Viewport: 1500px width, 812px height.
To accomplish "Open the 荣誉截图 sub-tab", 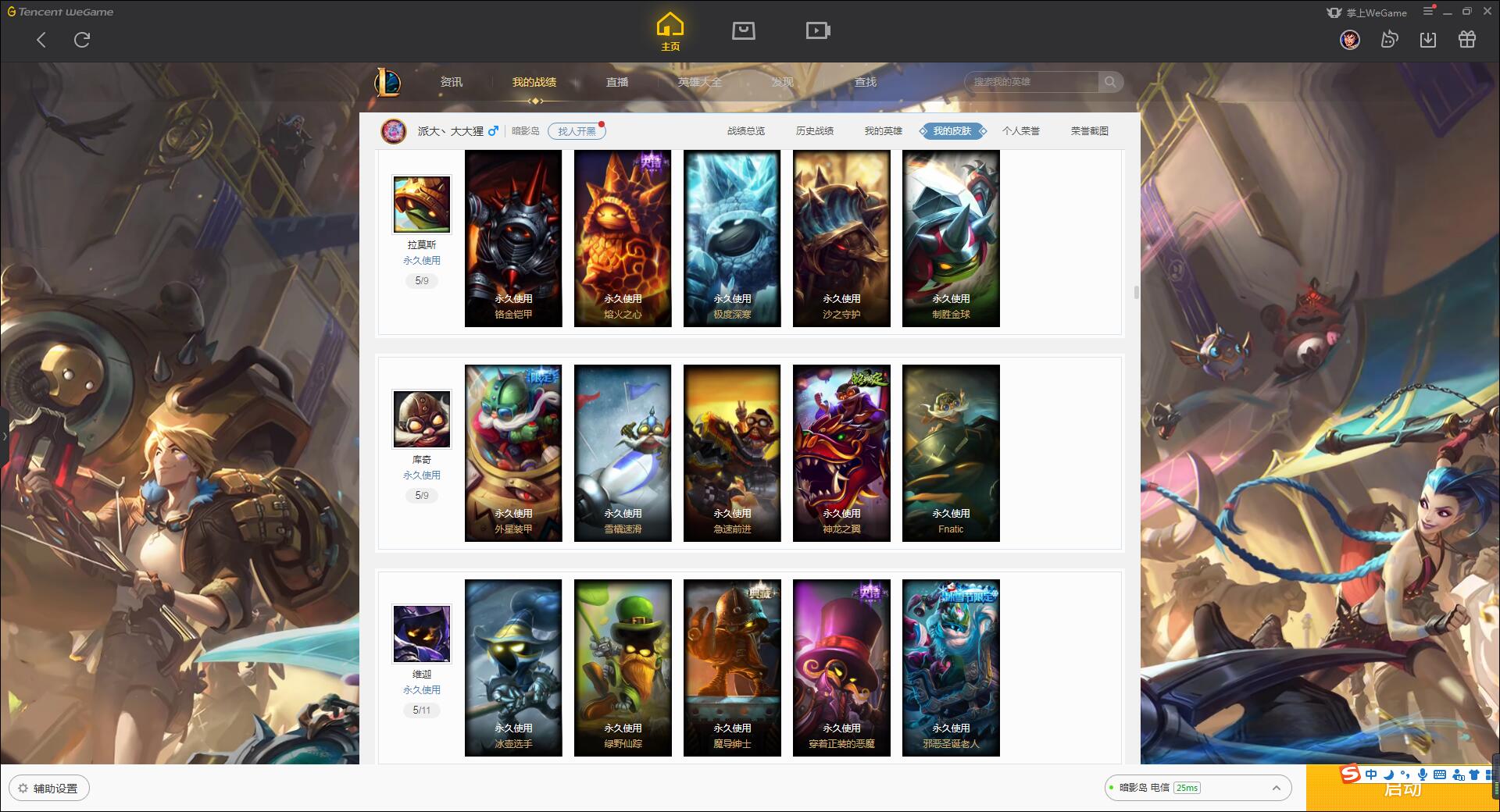I will 1090,131.
